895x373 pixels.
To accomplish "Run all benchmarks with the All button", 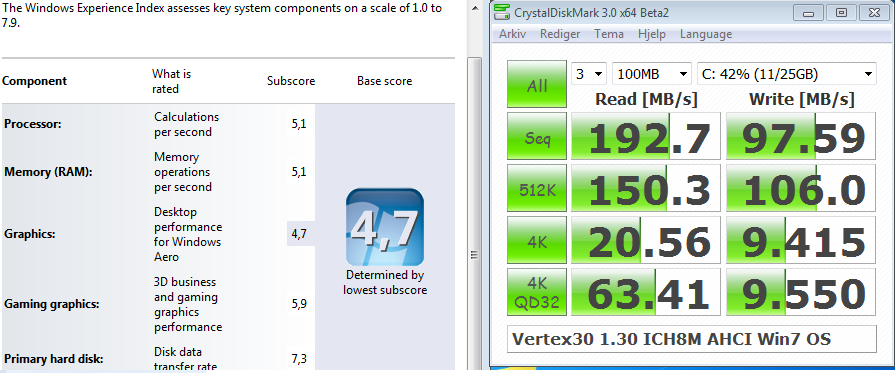I will coord(537,85).
